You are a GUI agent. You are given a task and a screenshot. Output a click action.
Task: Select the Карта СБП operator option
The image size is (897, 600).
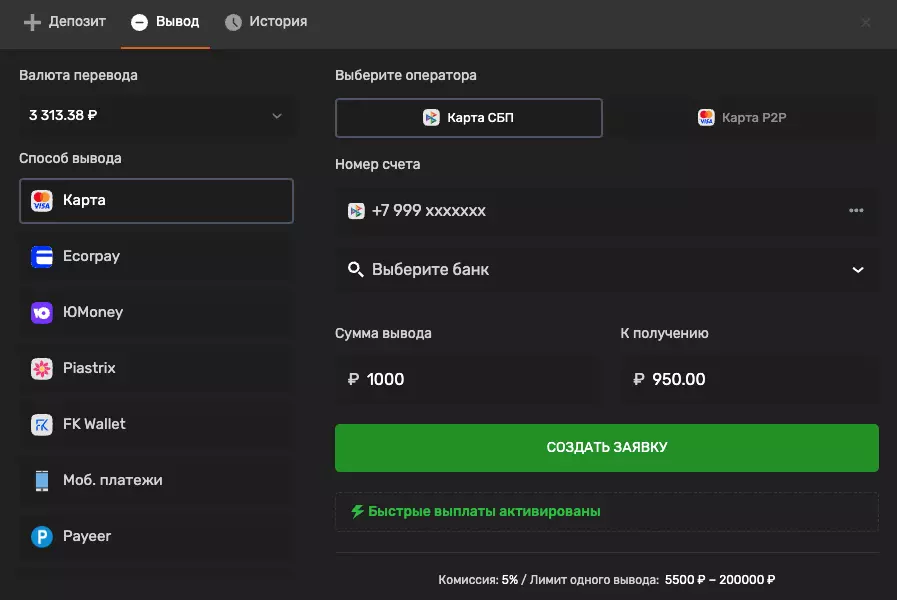click(x=468, y=117)
